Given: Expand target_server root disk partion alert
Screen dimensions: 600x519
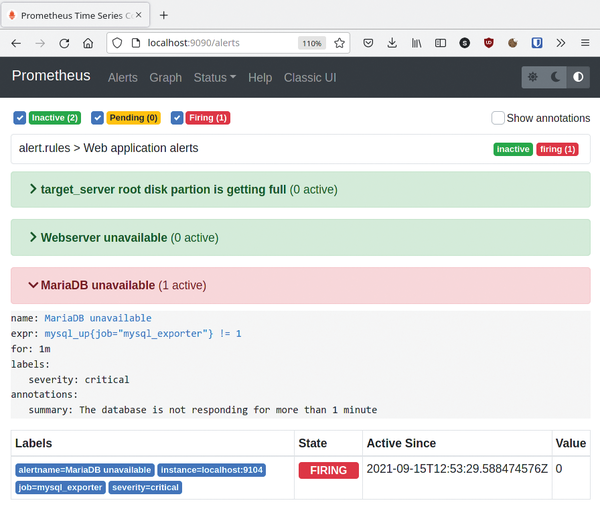Looking at the screenshot, I should click(300, 190).
